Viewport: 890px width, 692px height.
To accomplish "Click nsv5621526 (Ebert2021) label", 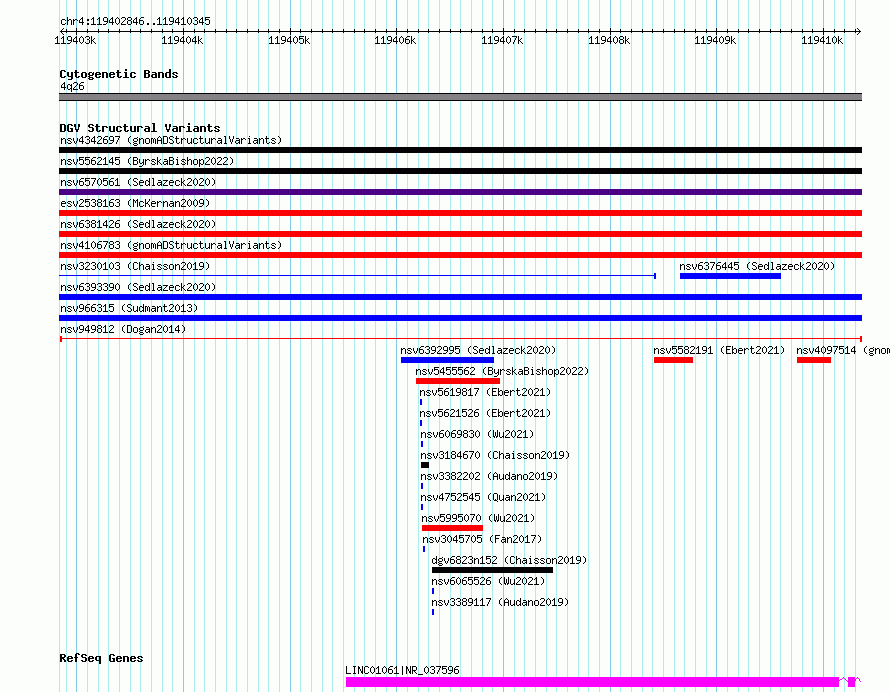I will pos(485,413).
